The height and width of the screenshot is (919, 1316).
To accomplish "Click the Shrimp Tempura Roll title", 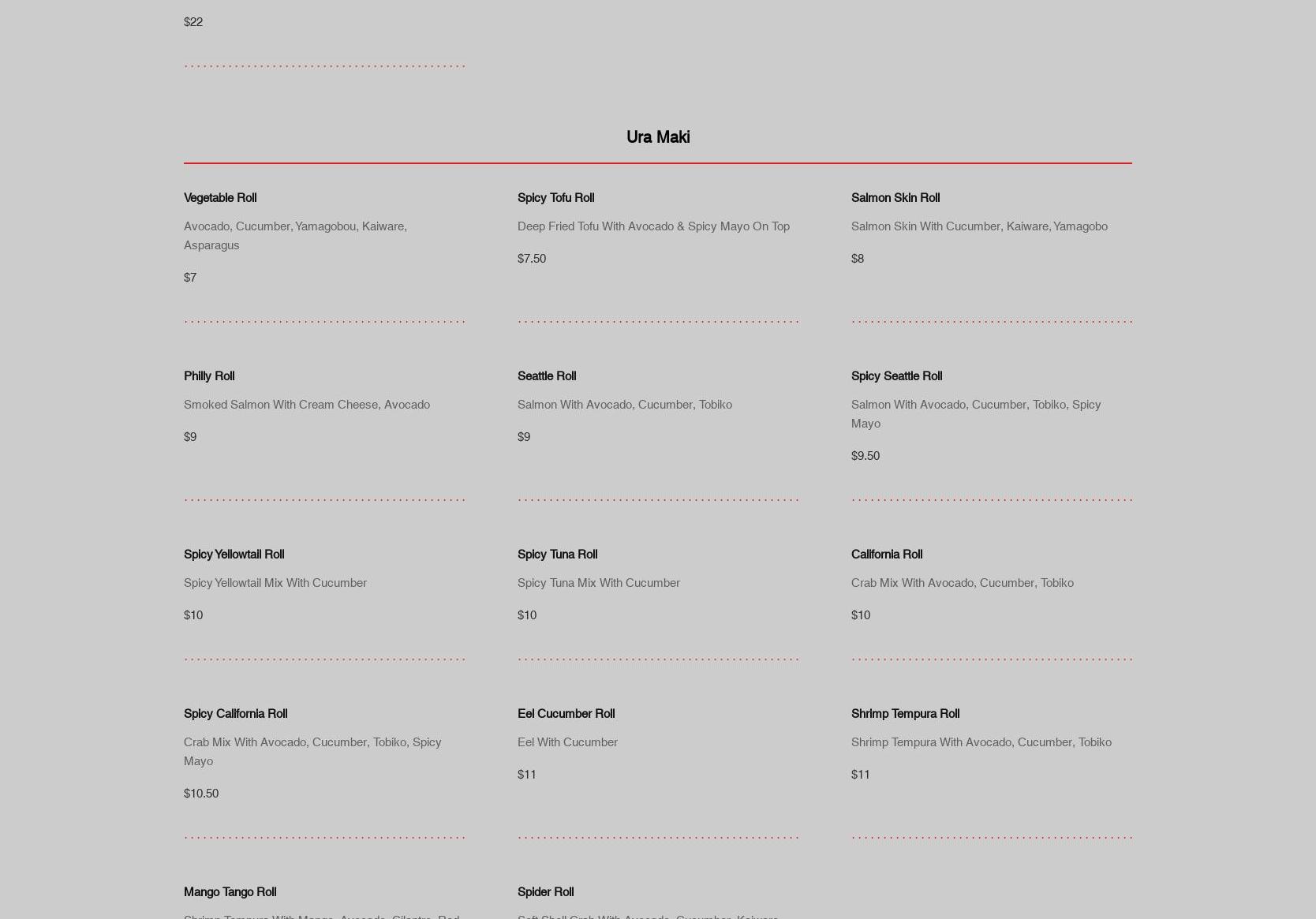I will coord(905,714).
